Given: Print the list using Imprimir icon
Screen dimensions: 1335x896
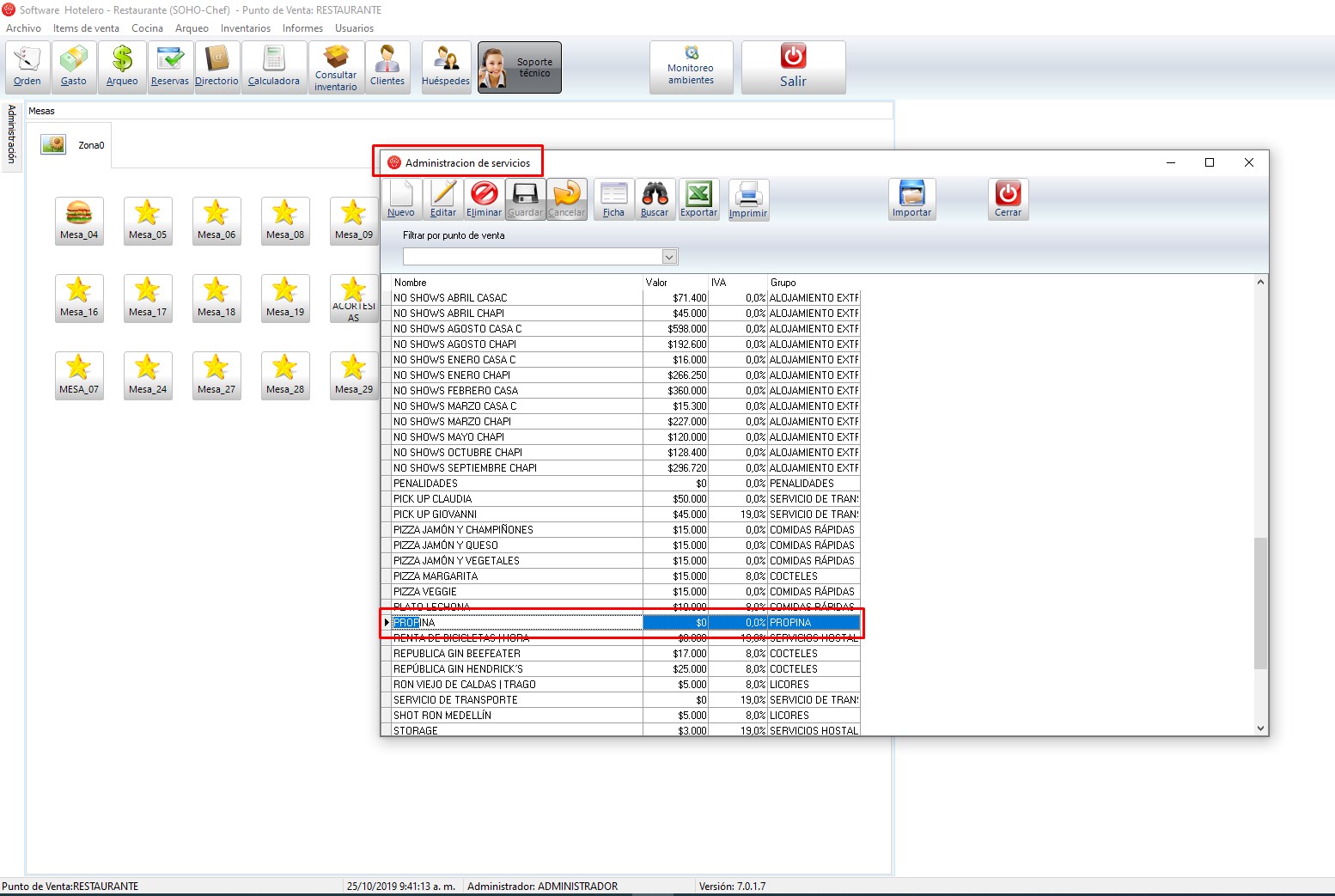Looking at the screenshot, I should [x=748, y=198].
